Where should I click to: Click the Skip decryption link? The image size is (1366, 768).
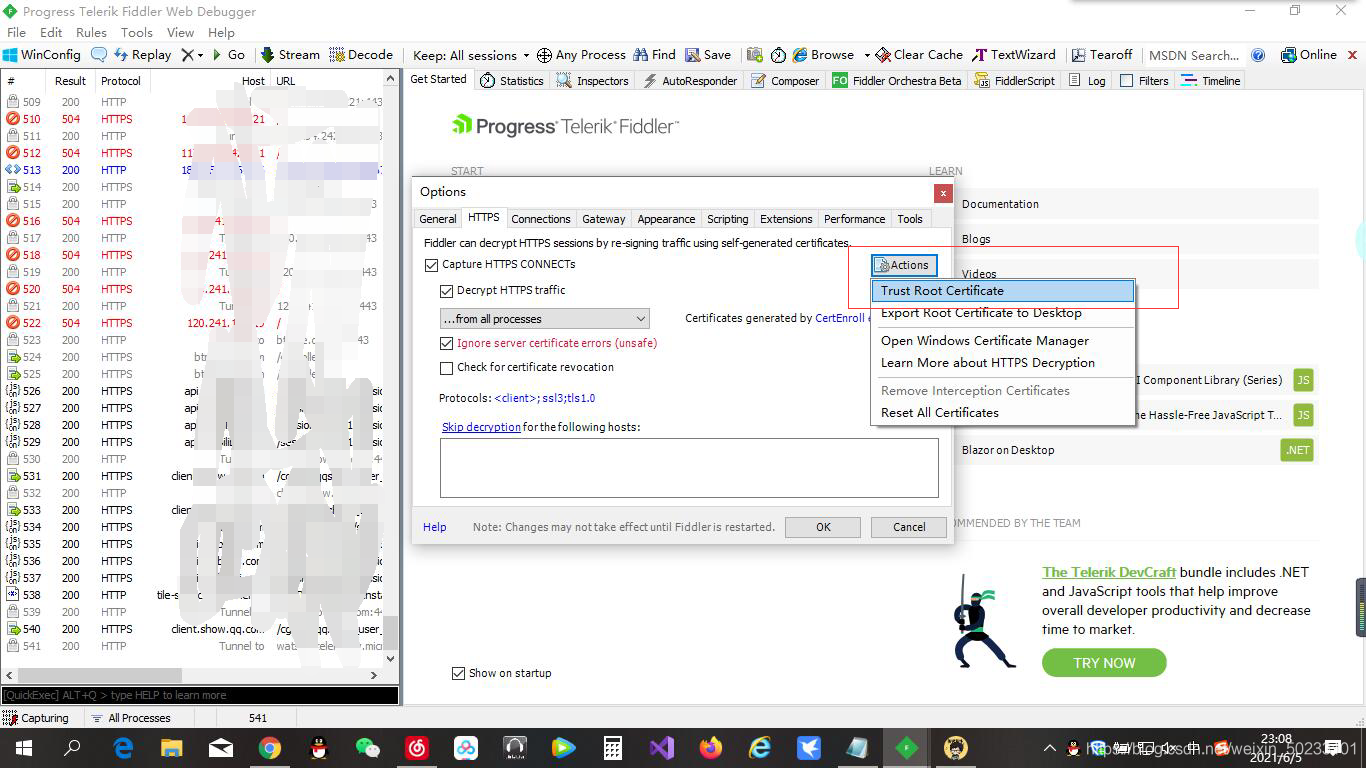481,427
